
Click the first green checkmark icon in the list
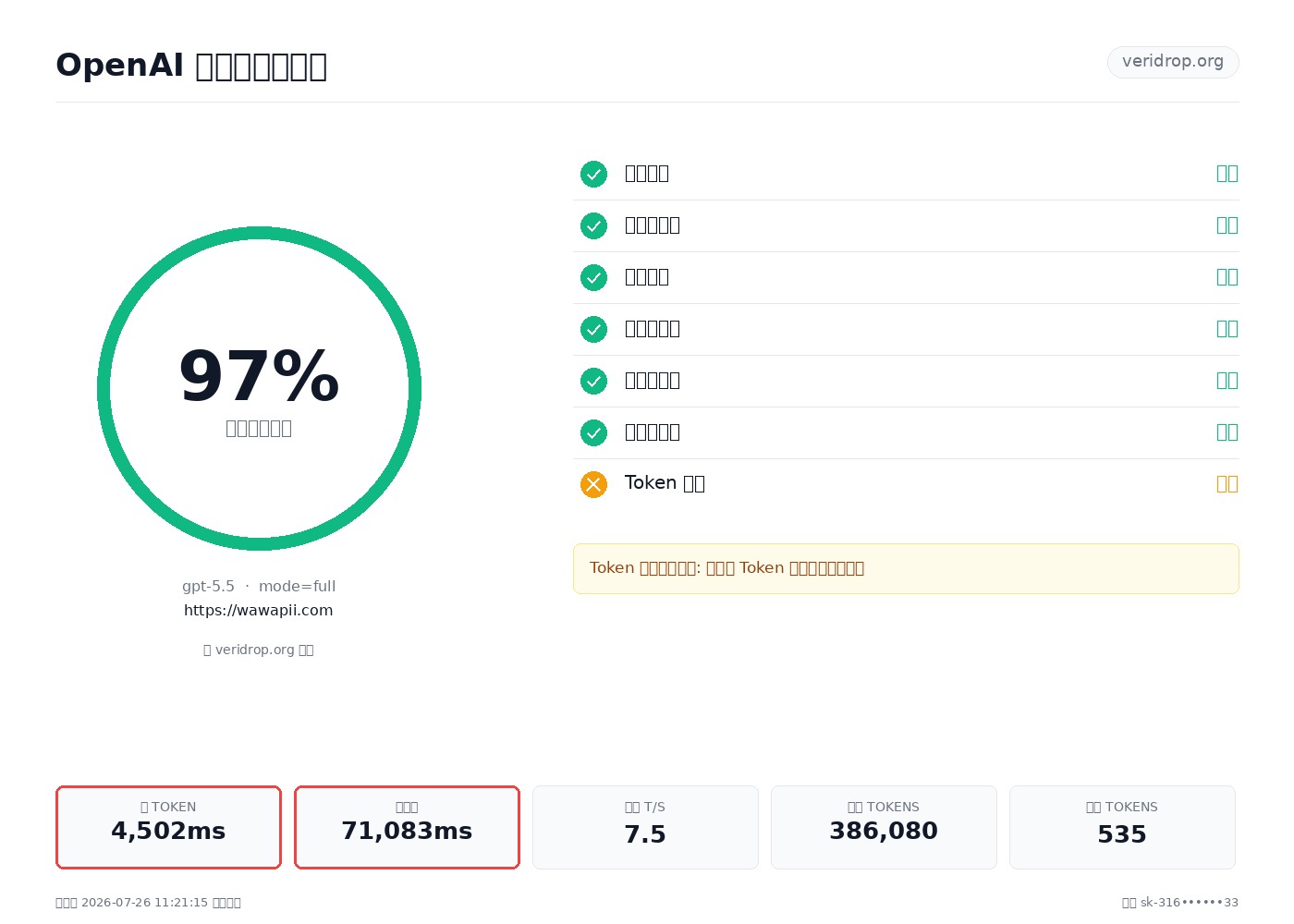point(593,174)
